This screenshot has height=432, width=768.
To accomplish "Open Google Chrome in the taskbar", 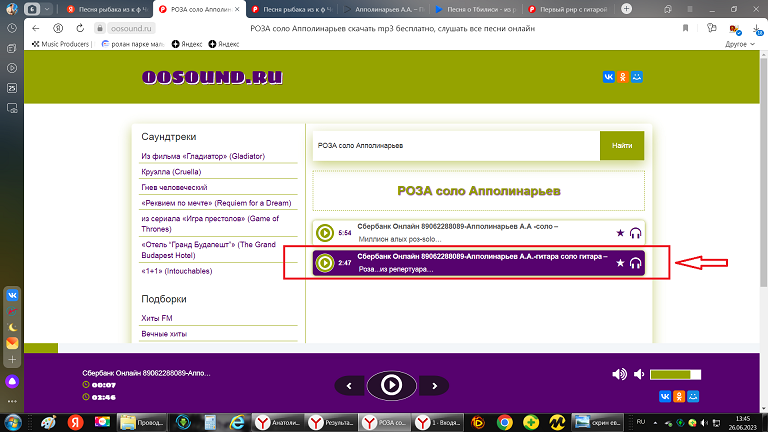I will (504, 422).
